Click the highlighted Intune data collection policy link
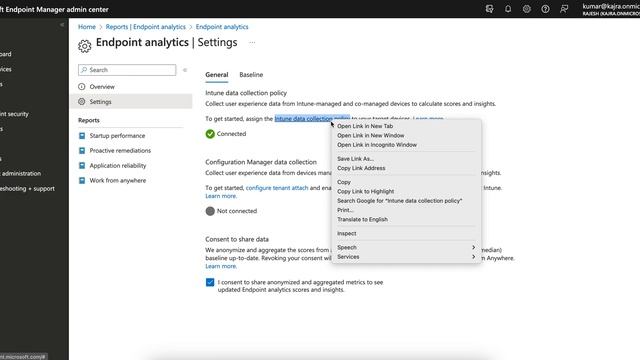 click(303, 119)
